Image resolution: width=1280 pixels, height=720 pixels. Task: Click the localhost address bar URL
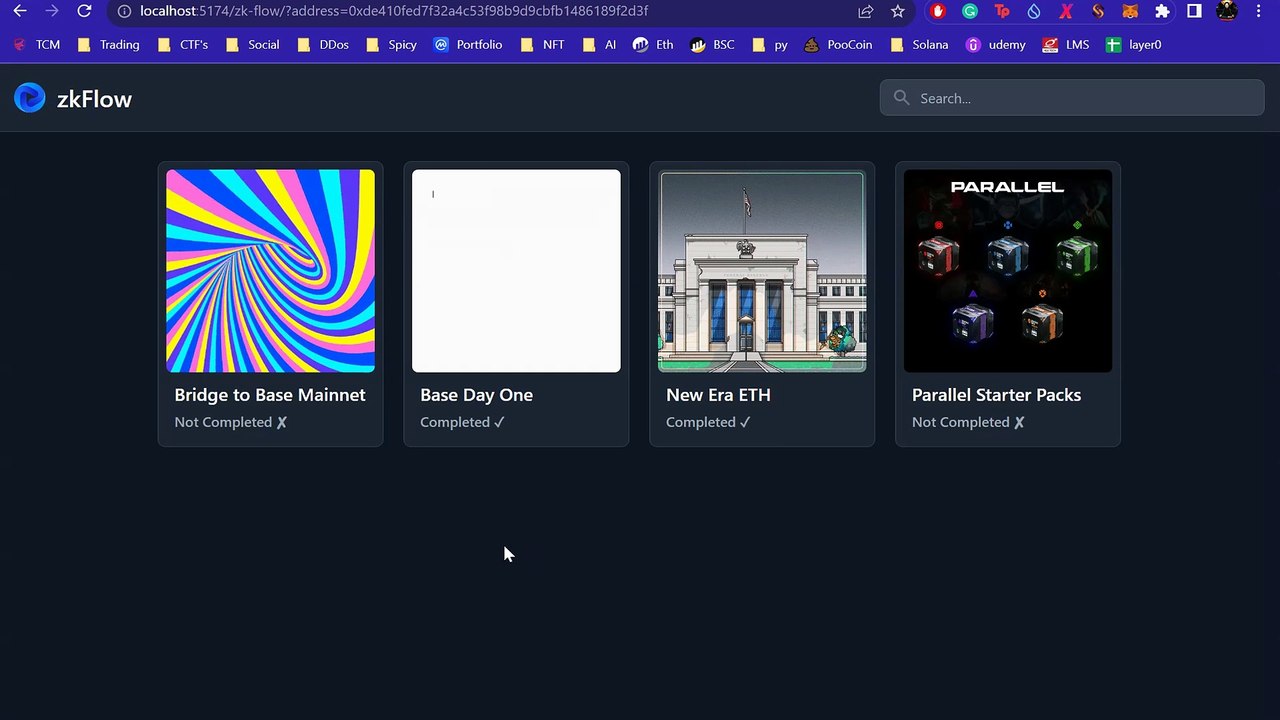pos(394,11)
